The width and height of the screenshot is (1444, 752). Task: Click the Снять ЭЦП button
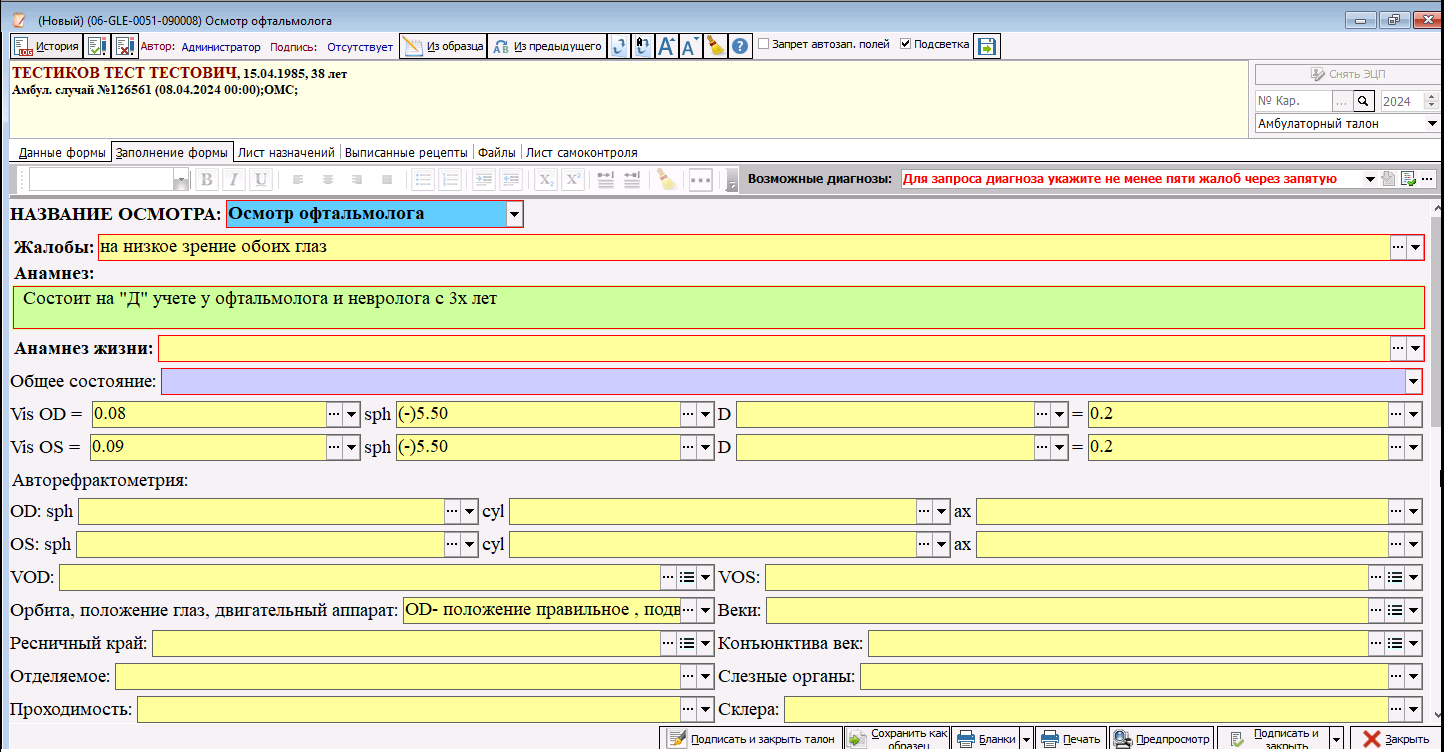point(1346,75)
